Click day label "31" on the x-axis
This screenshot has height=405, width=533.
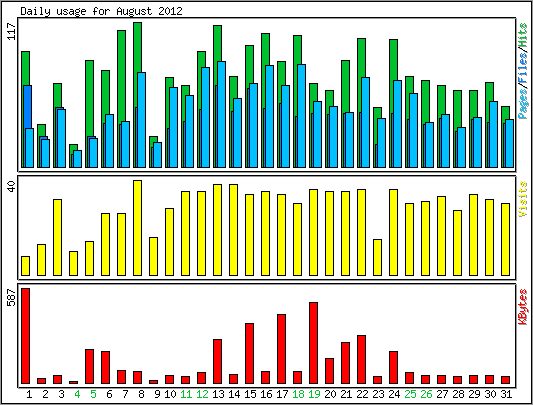coord(506,394)
